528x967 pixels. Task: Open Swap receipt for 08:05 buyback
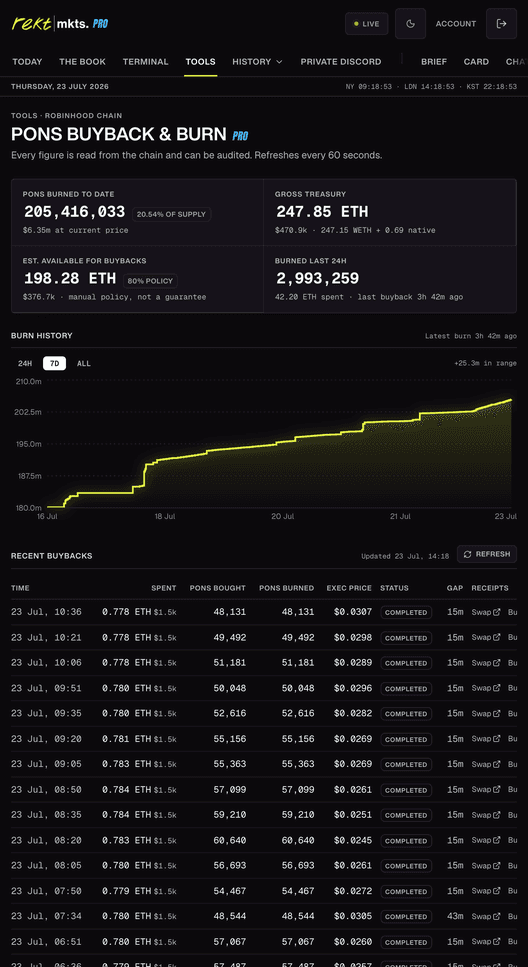(x=486, y=866)
